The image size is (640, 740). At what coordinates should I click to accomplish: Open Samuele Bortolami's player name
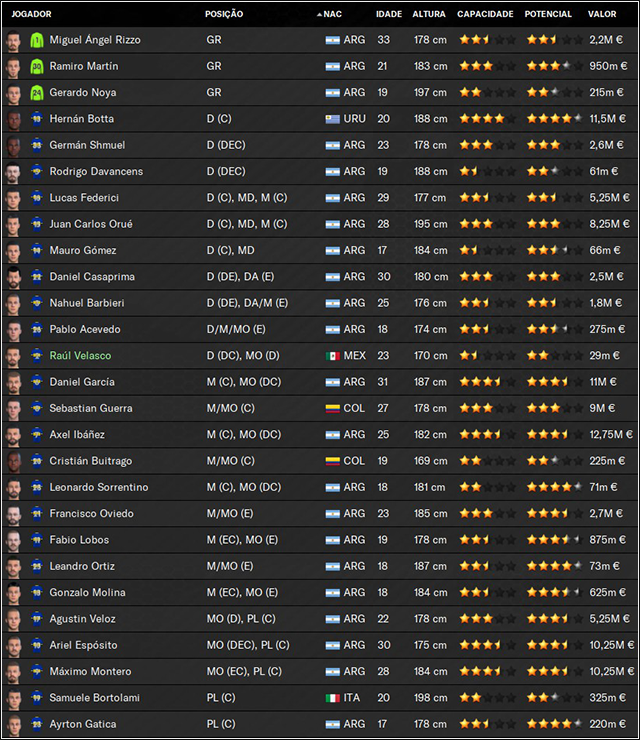click(x=94, y=698)
